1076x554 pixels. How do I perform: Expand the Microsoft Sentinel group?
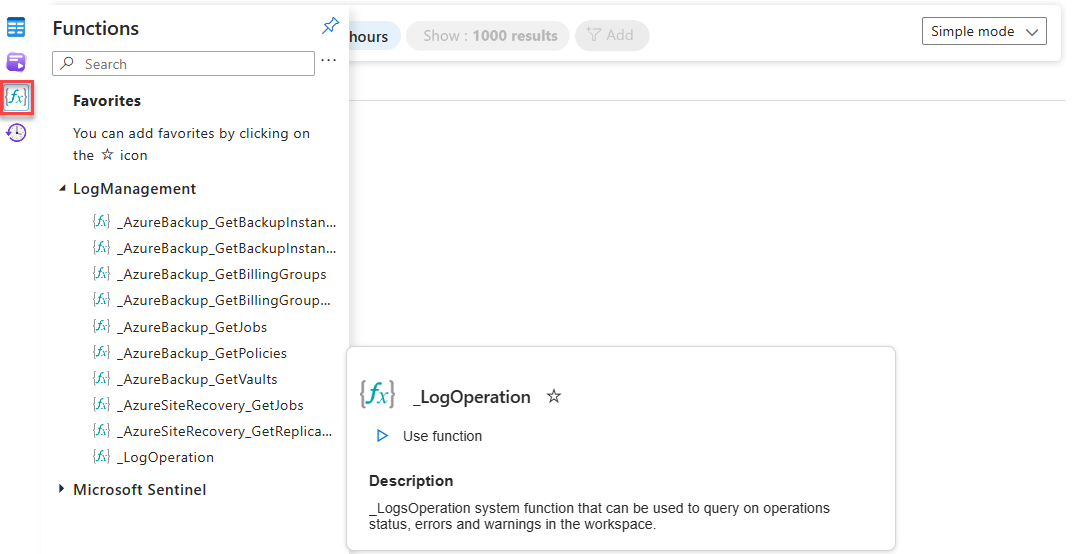(x=62, y=489)
